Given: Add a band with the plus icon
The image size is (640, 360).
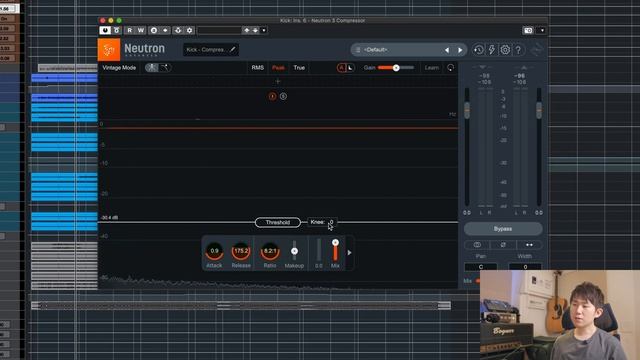Looking at the screenshot, I should [x=278, y=81].
